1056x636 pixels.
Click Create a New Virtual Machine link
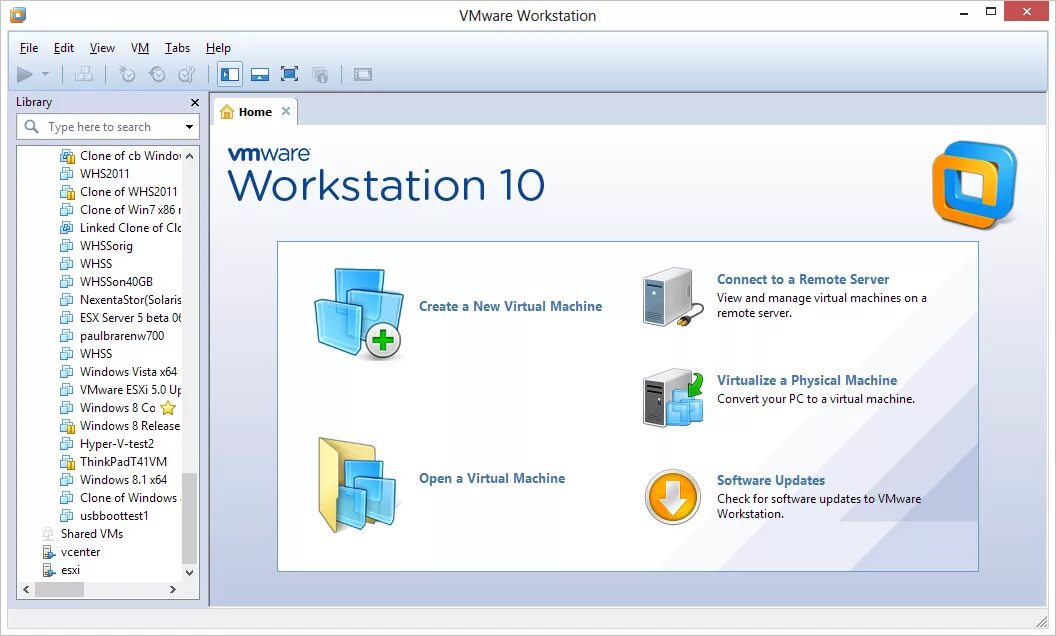tap(510, 306)
